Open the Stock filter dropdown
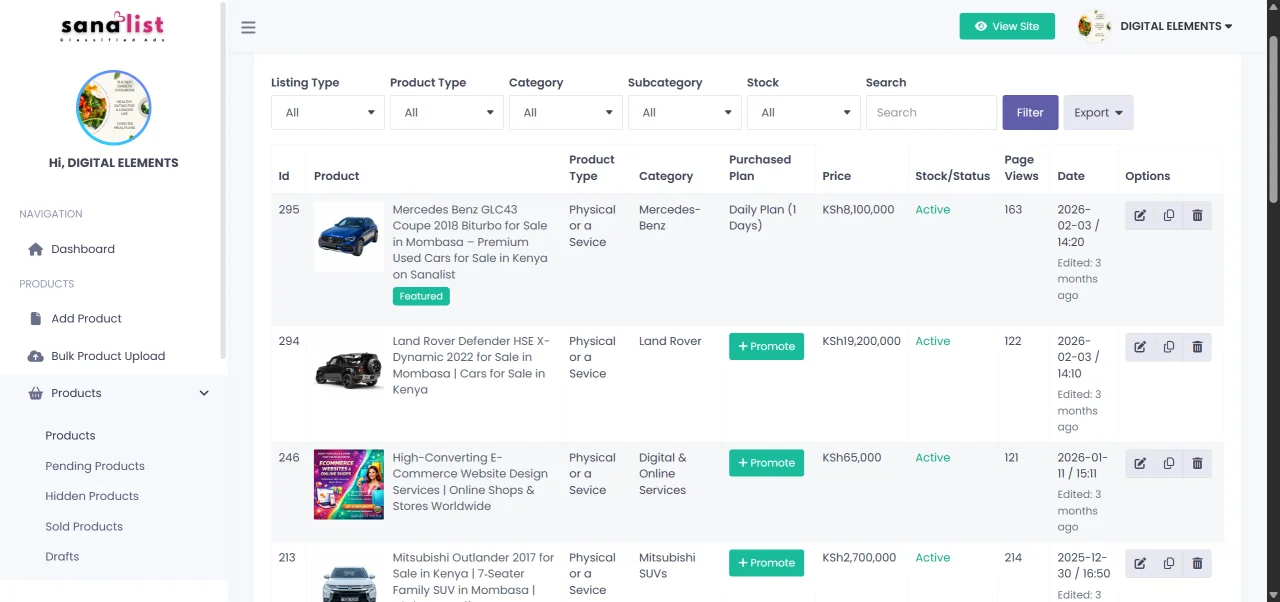1280x602 pixels. click(803, 113)
